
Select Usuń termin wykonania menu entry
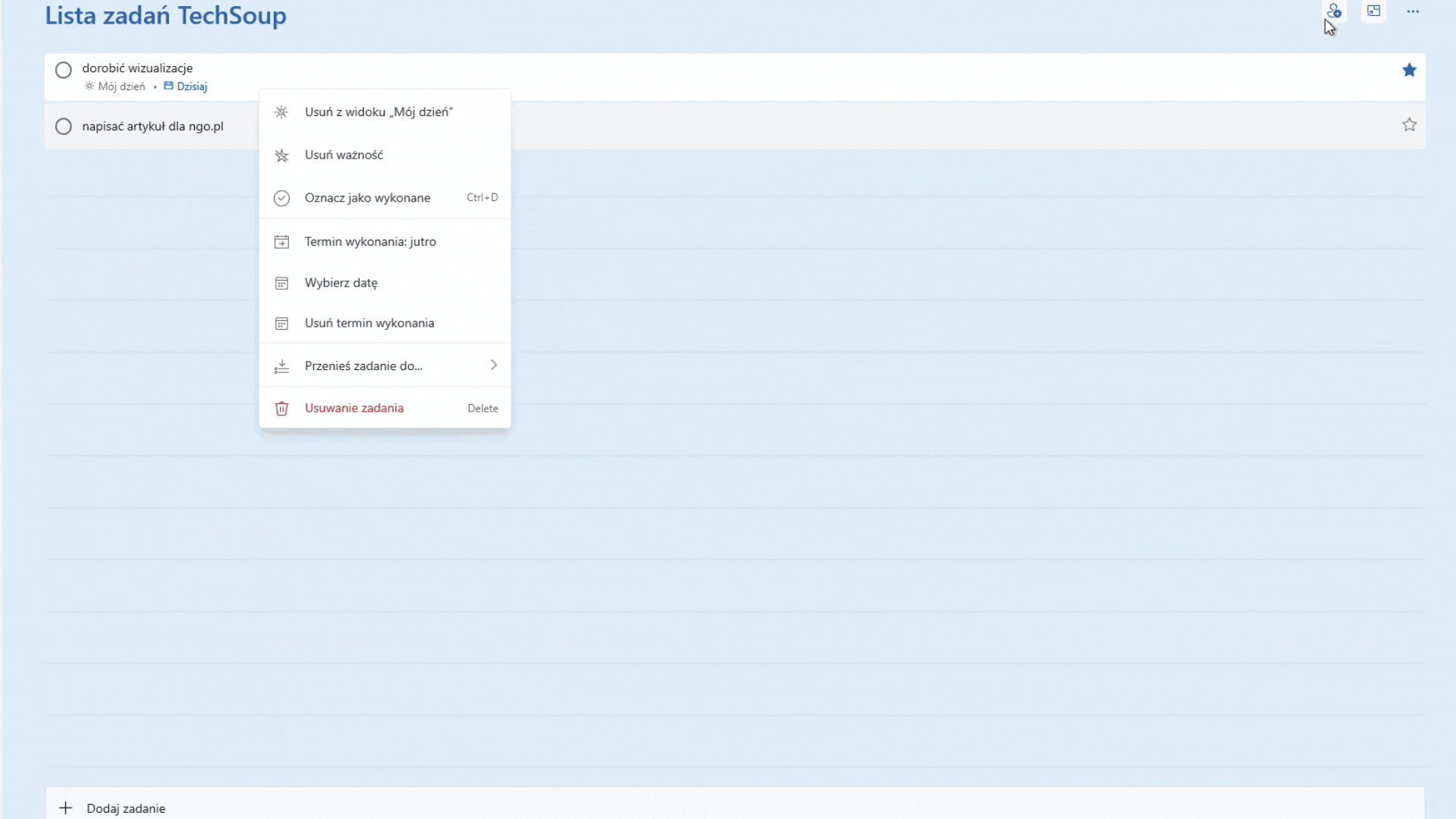369,323
